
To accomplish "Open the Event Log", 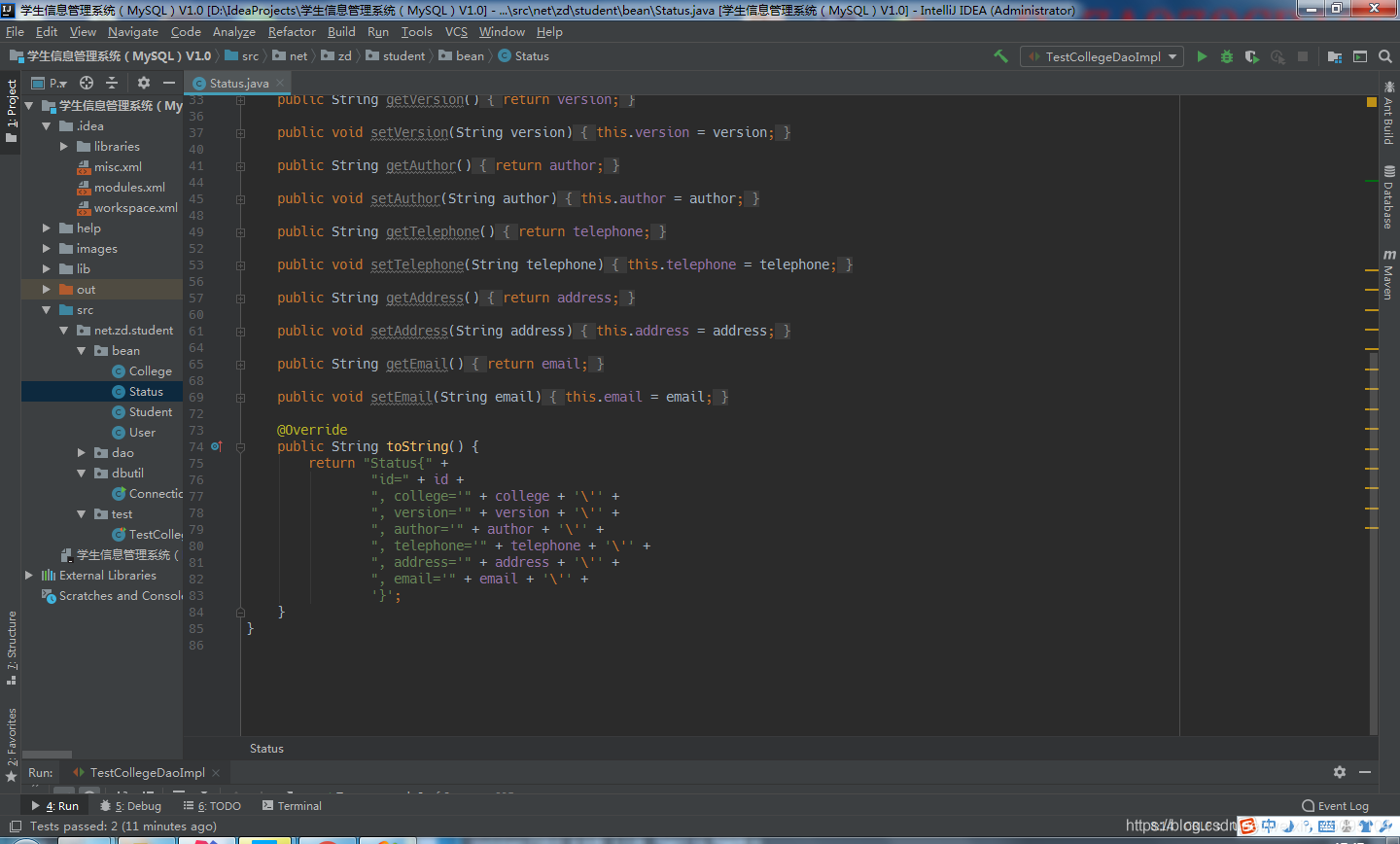I will [1335, 806].
